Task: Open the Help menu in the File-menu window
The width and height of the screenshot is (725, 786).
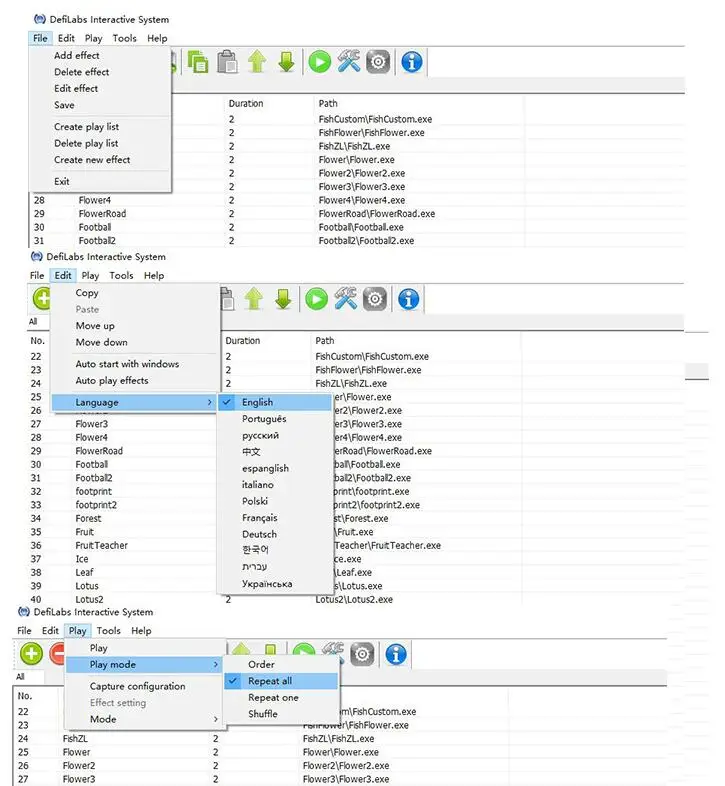Action: pos(157,38)
